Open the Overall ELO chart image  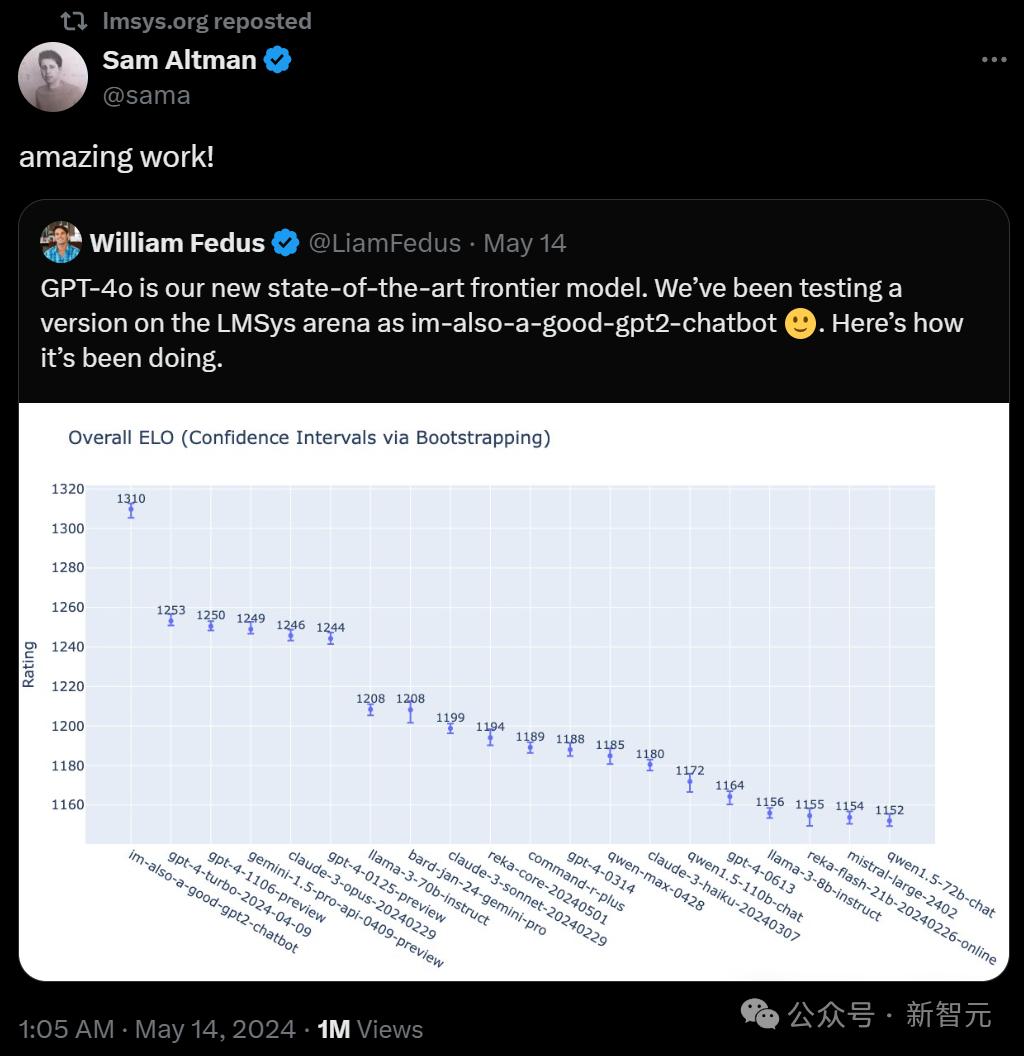513,690
